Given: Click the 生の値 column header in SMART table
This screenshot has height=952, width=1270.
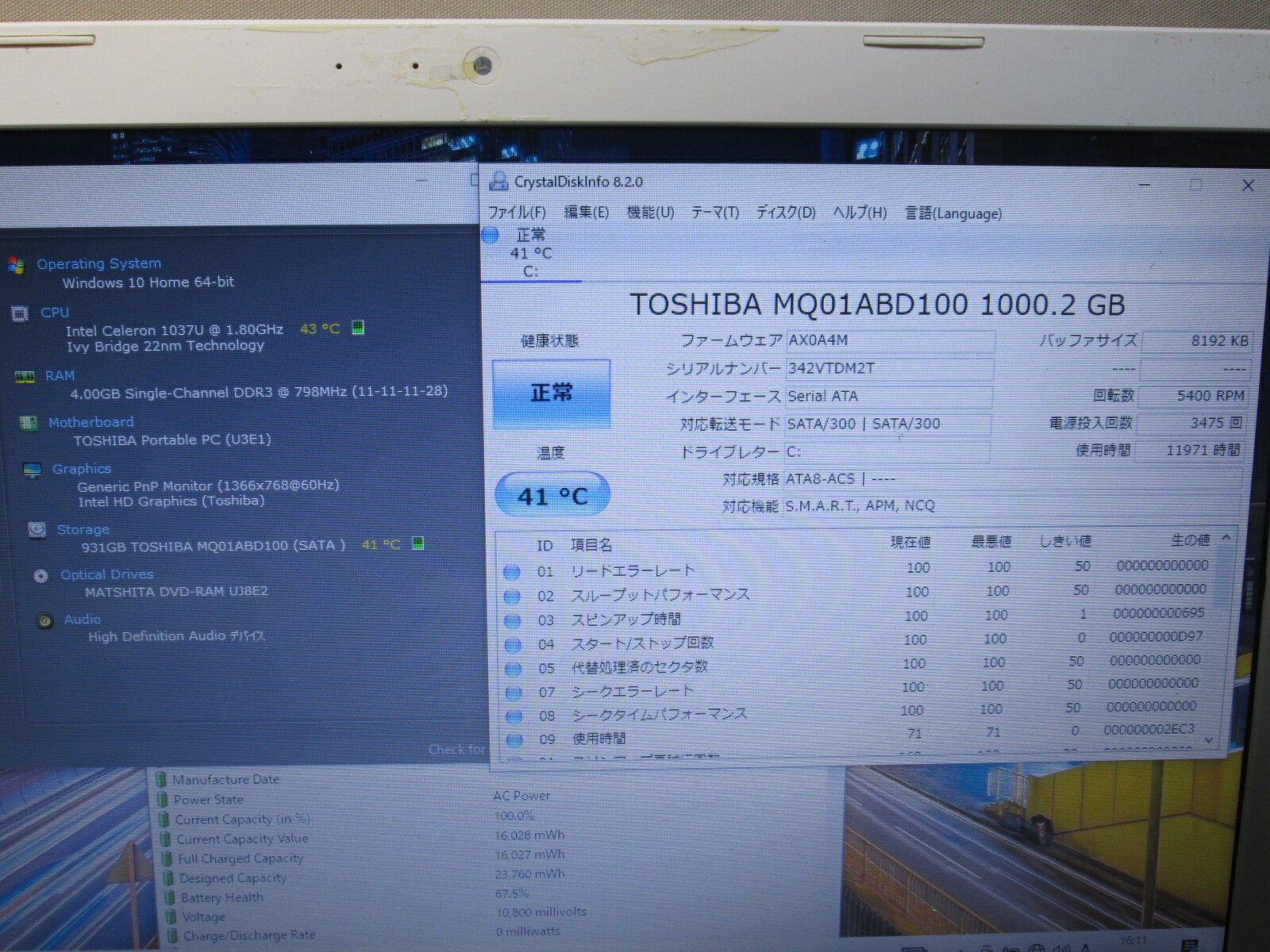Looking at the screenshot, I should 1190,540.
